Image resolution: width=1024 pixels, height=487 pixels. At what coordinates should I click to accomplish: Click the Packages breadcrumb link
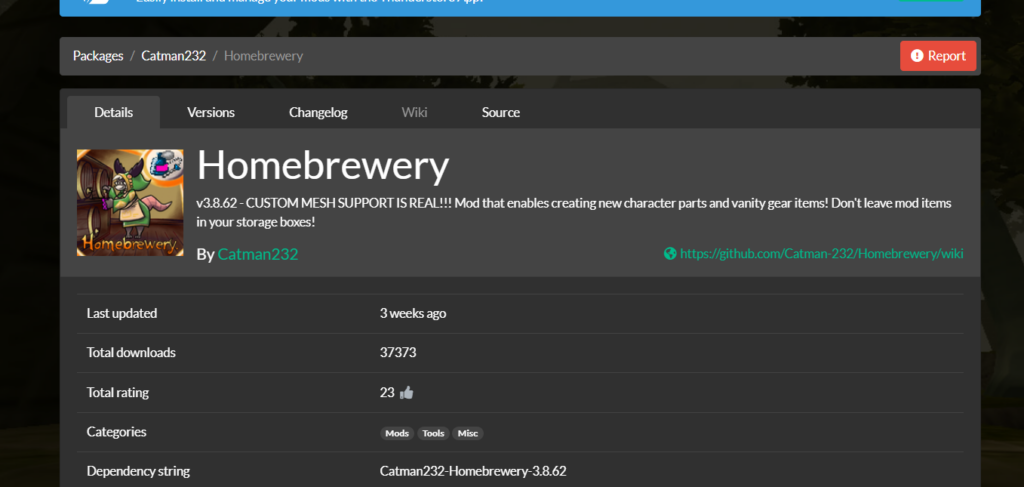98,56
